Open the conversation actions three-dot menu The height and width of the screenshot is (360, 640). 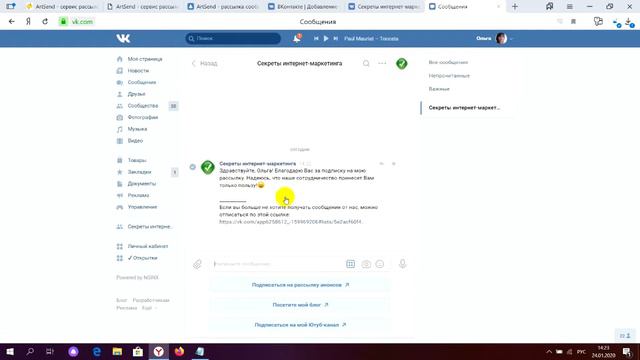point(382,63)
